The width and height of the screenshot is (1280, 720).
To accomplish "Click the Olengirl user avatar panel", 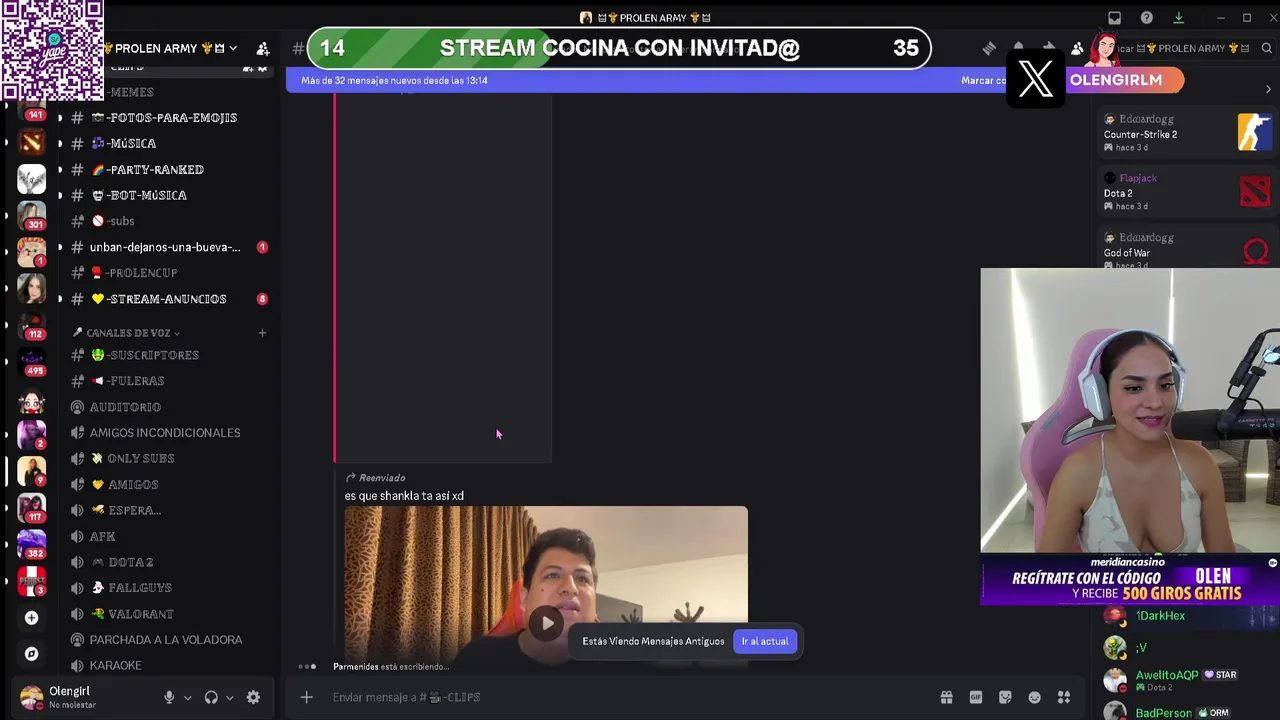I will pyautogui.click(x=58, y=697).
